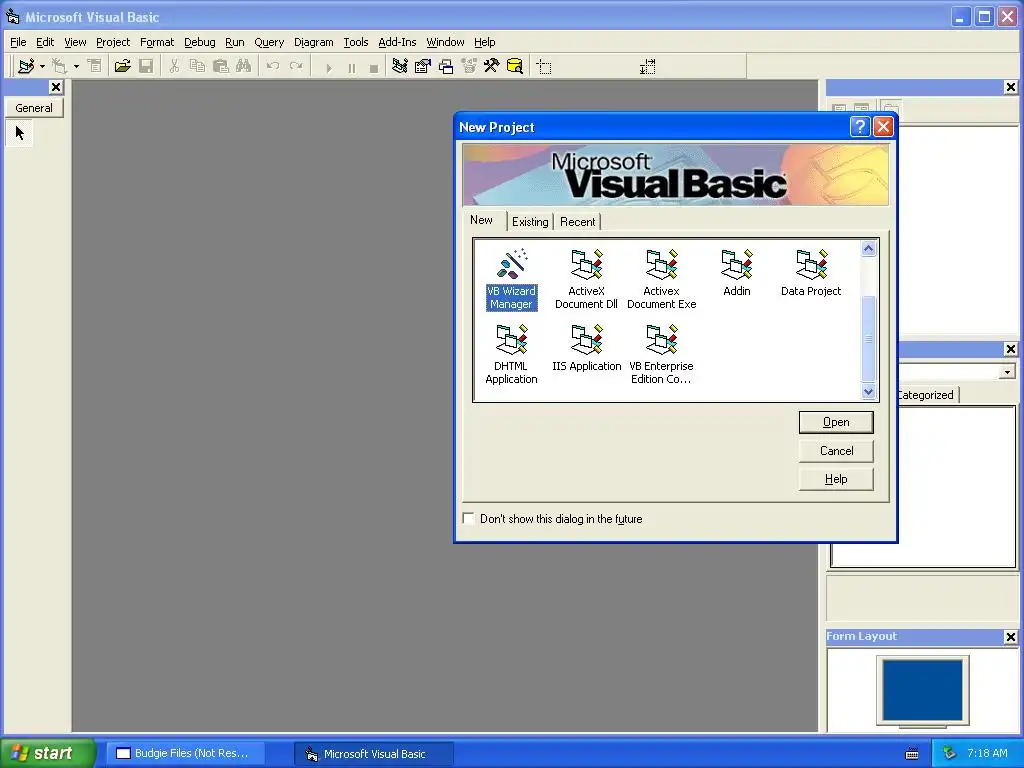The width and height of the screenshot is (1024, 768).
Task: Click the question mark help button in dialog title
Action: click(x=860, y=127)
